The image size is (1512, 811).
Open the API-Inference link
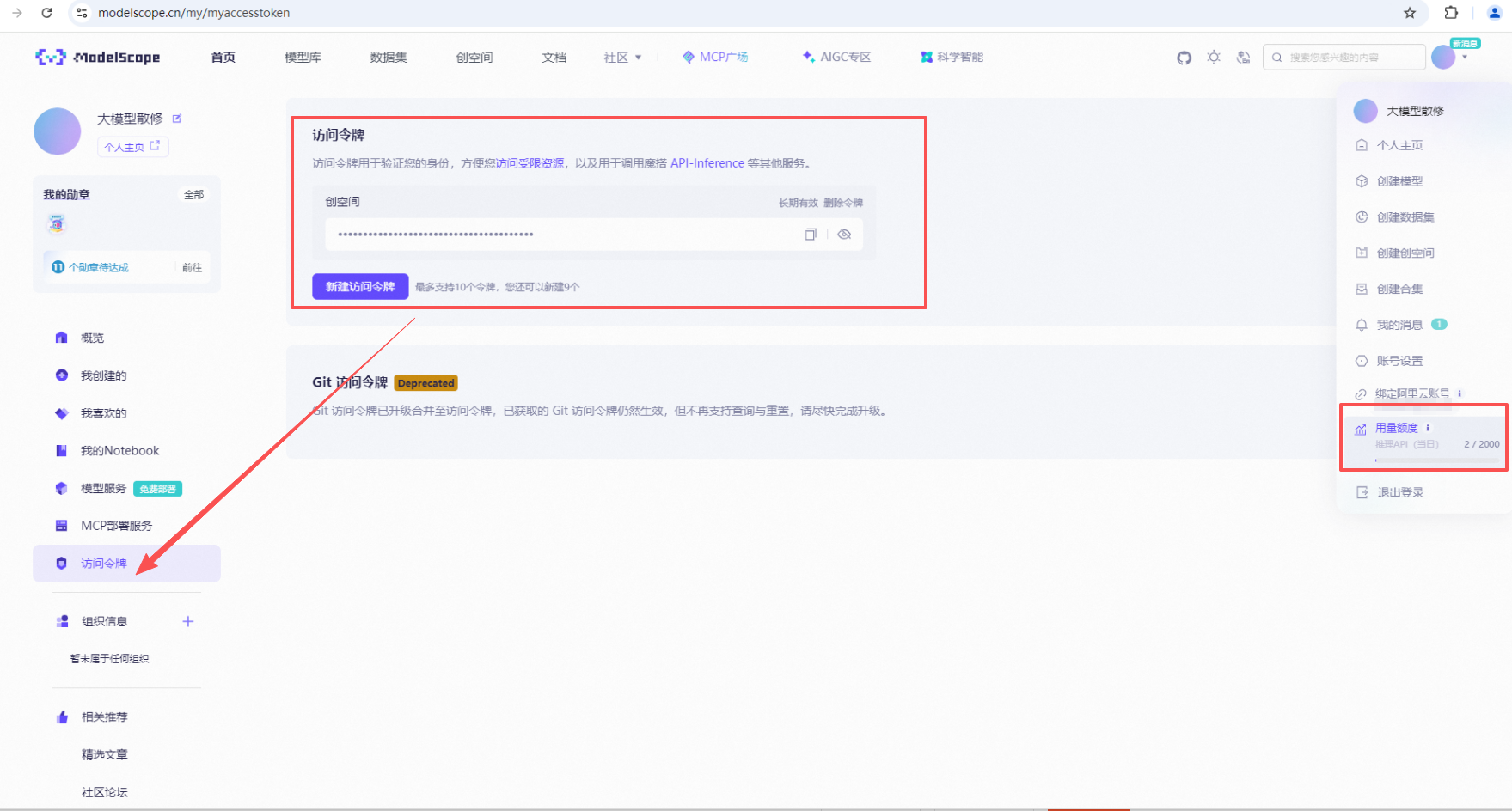tap(707, 163)
